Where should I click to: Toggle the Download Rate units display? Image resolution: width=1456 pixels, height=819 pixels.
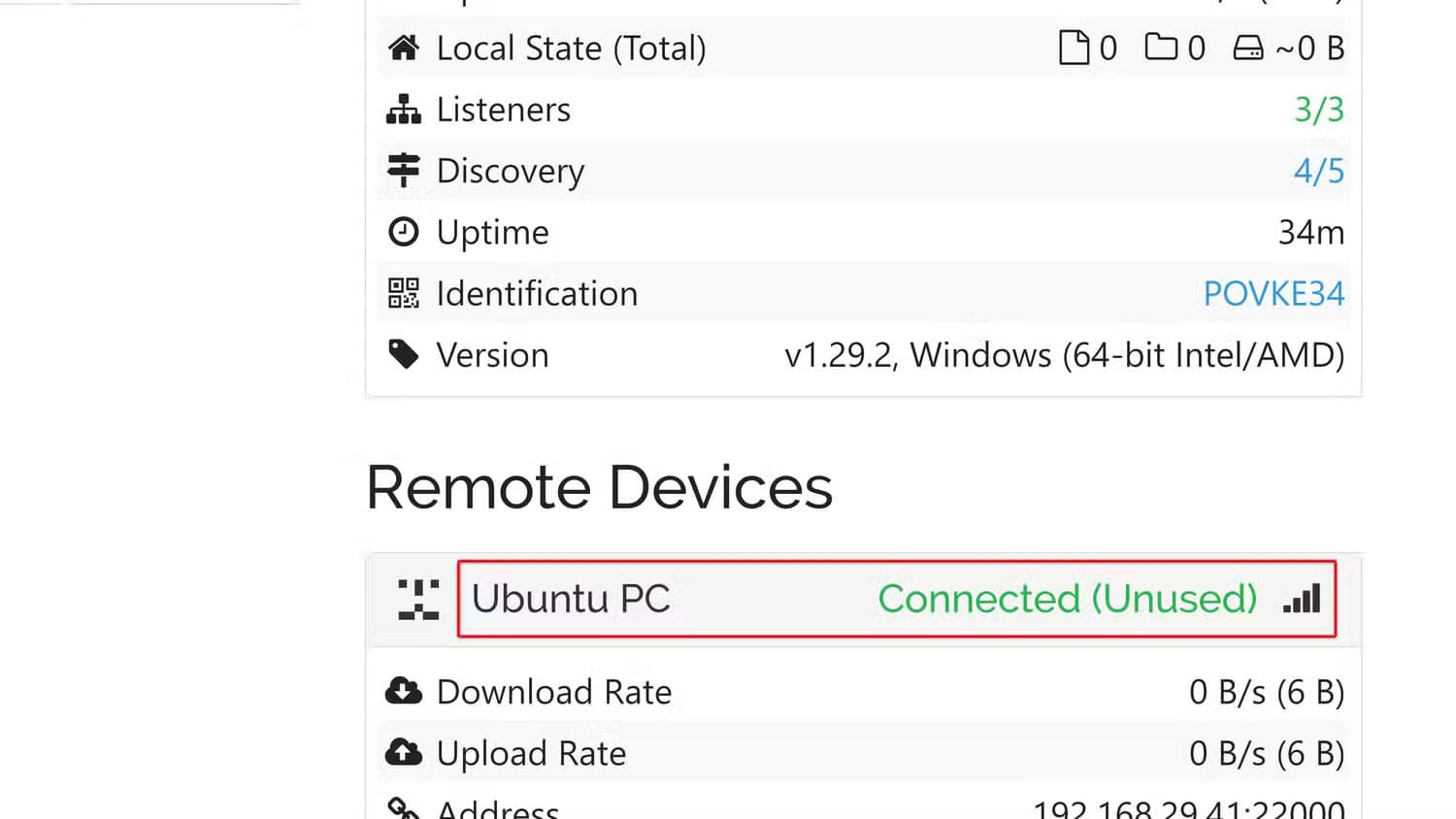click(1266, 692)
